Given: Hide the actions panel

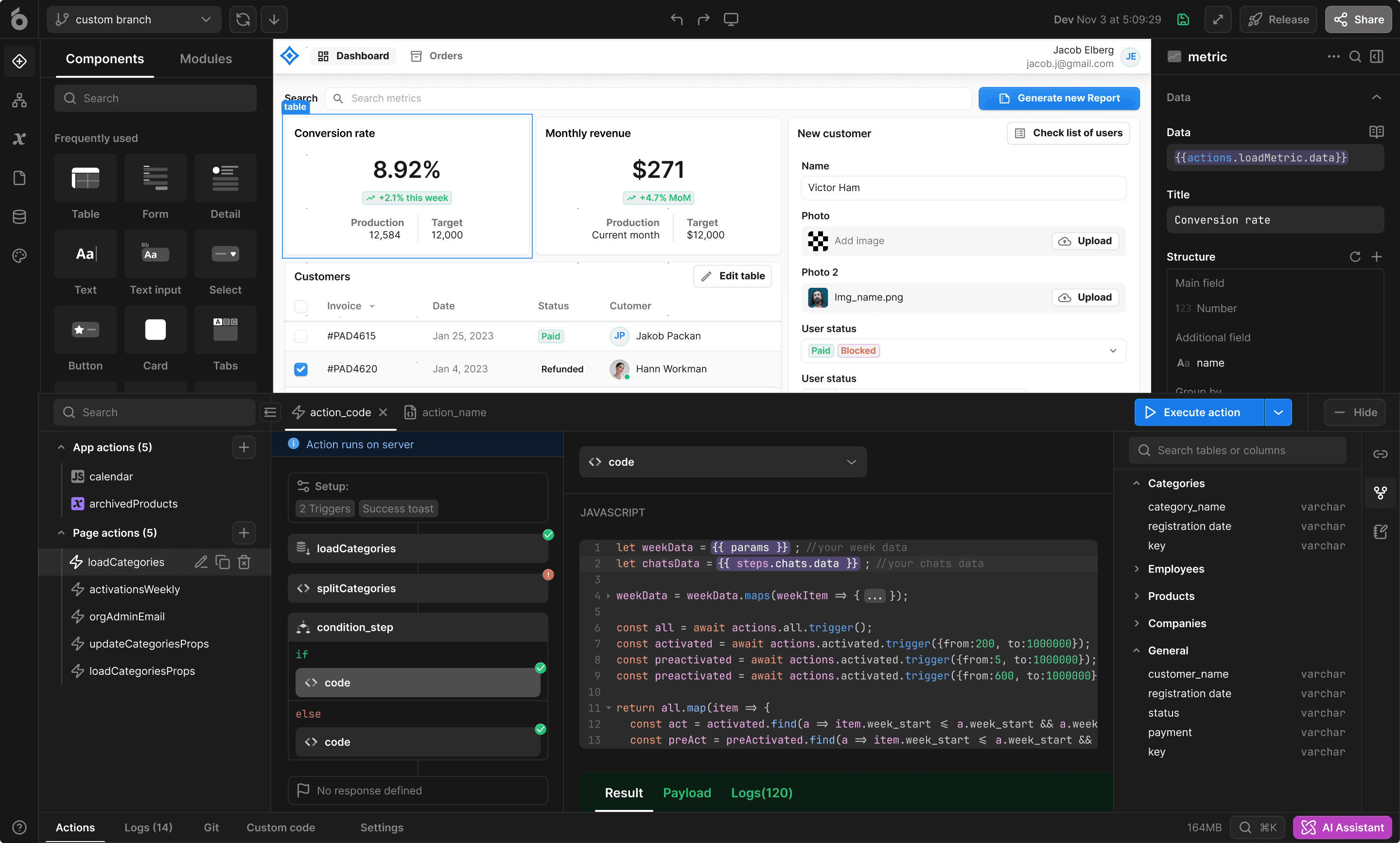Looking at the screenshot, I should (x=1355, y=412).
